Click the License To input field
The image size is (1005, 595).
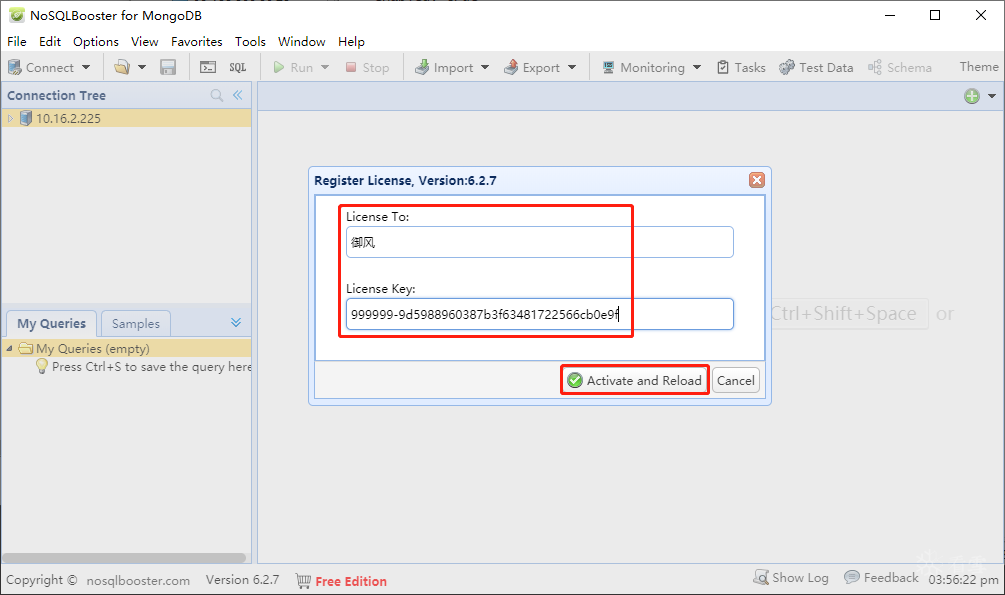[540, 242]
